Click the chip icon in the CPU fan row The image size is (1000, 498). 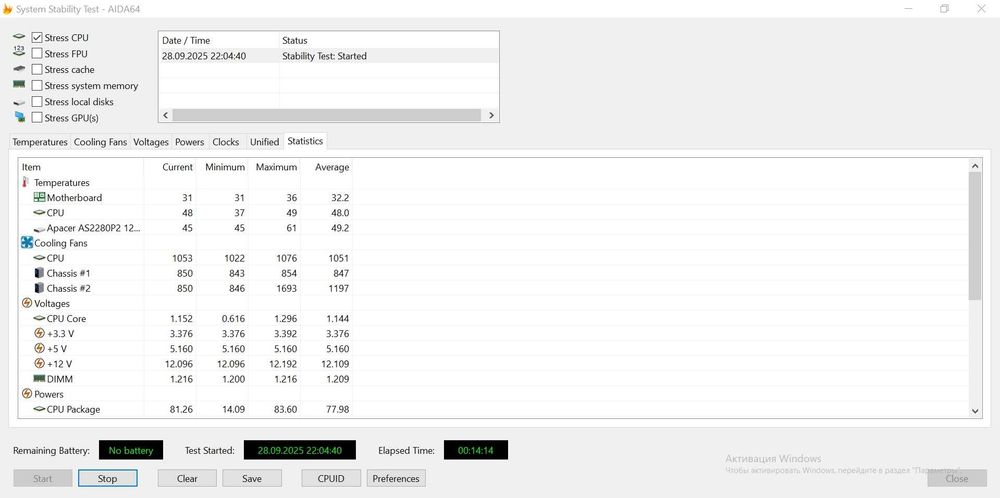(x=40, y=258)
